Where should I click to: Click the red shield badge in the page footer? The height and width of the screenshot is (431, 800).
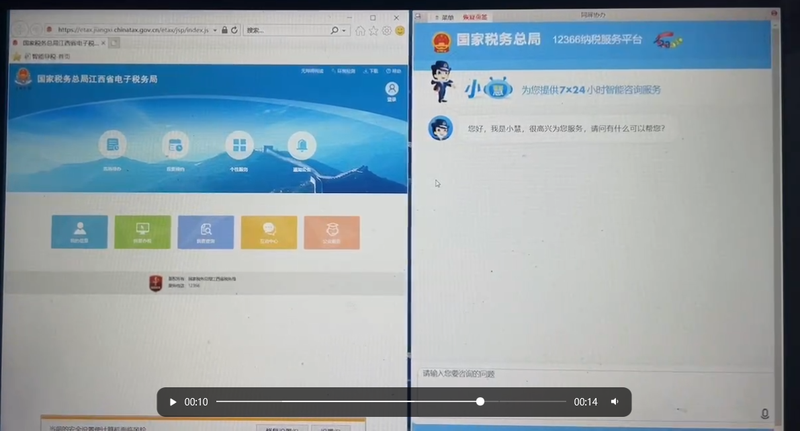click(x=156, y=283)
